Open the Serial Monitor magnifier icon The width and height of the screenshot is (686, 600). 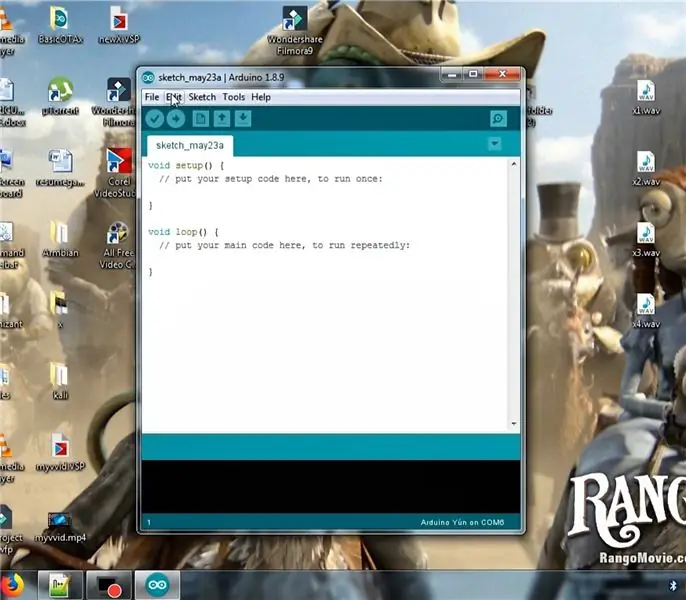[x=498, y=119]
